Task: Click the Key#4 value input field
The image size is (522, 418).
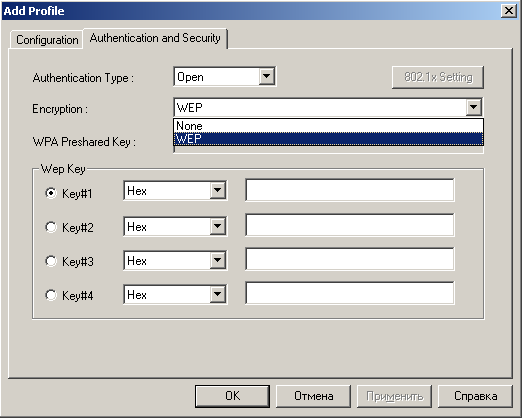Action: pyautogui.click(x=350, y=293)
